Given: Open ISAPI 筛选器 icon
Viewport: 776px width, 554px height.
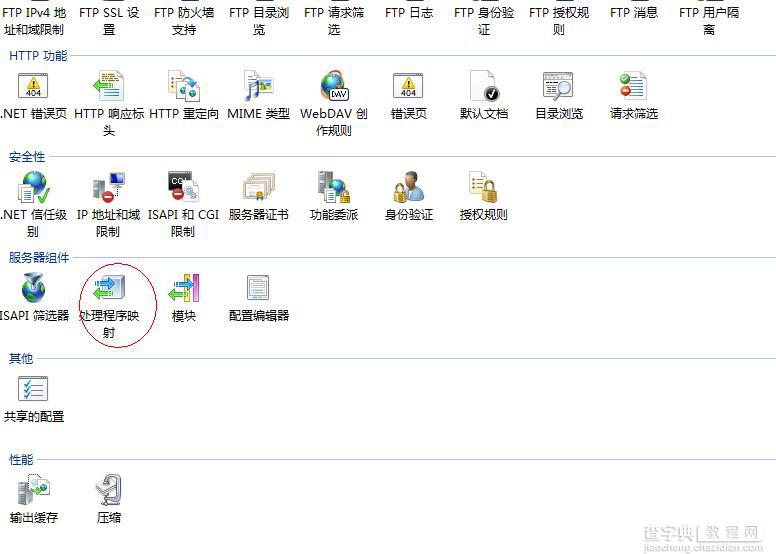Looking at the screenshot, I should pos(33,288).
